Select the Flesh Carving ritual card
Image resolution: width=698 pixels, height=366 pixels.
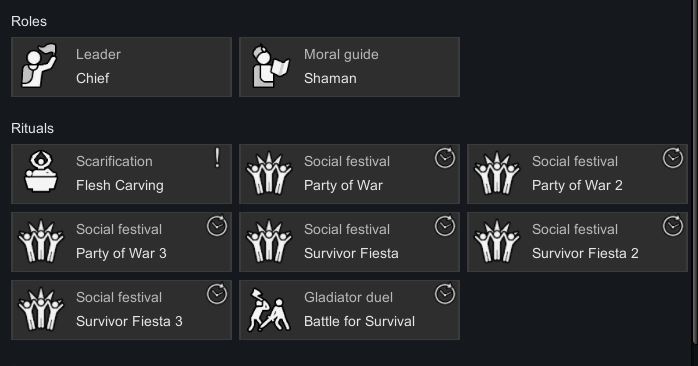click(122, 174)
